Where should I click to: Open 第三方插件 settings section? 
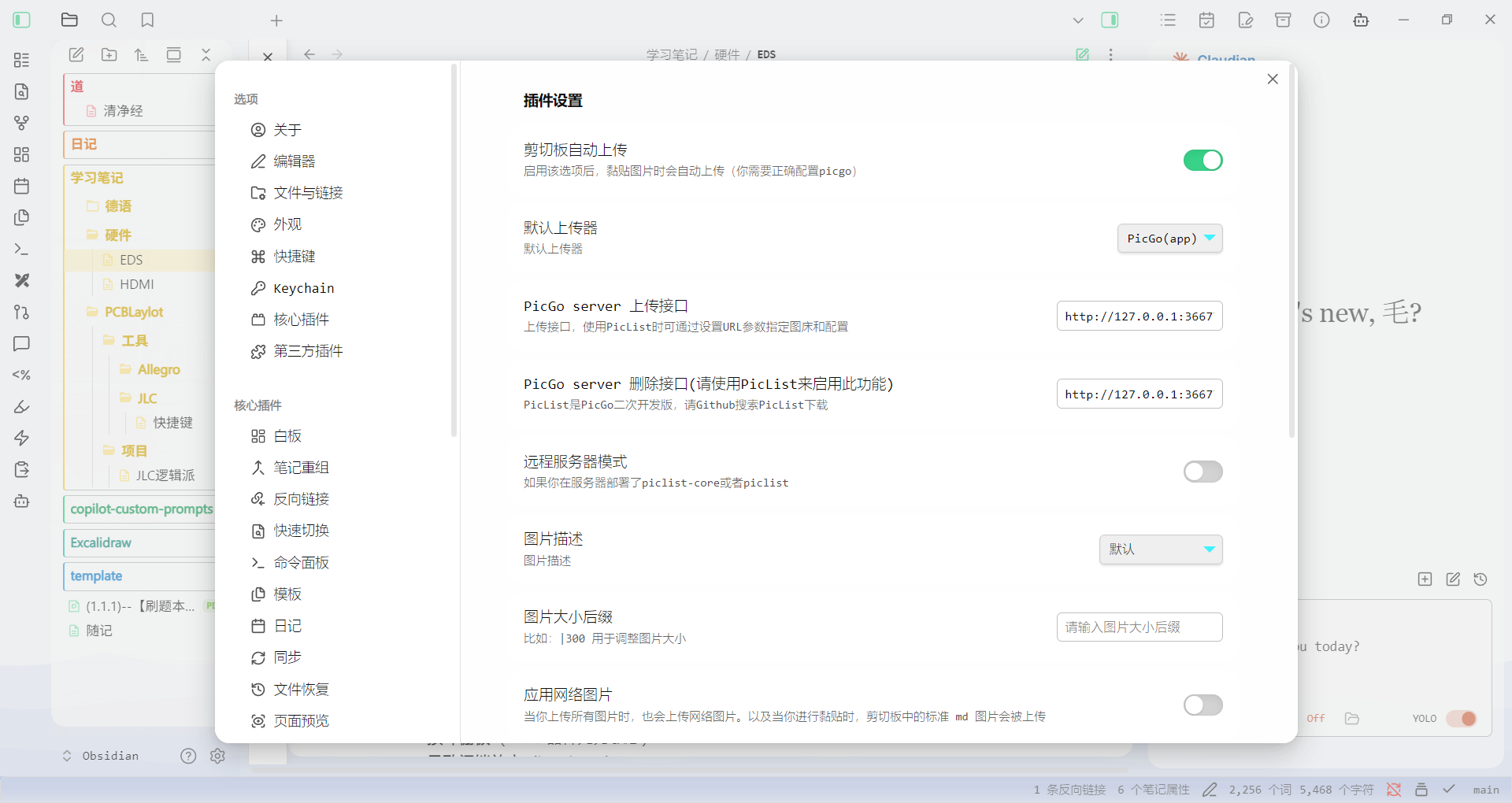(307, 351)
